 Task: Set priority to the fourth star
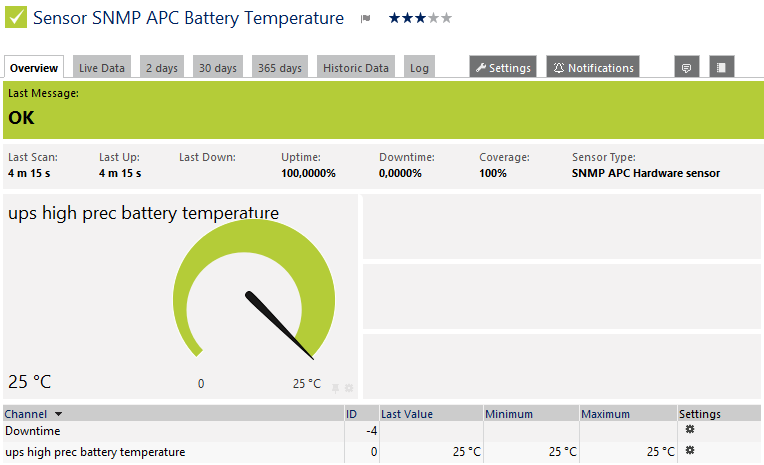coord(433,18)
